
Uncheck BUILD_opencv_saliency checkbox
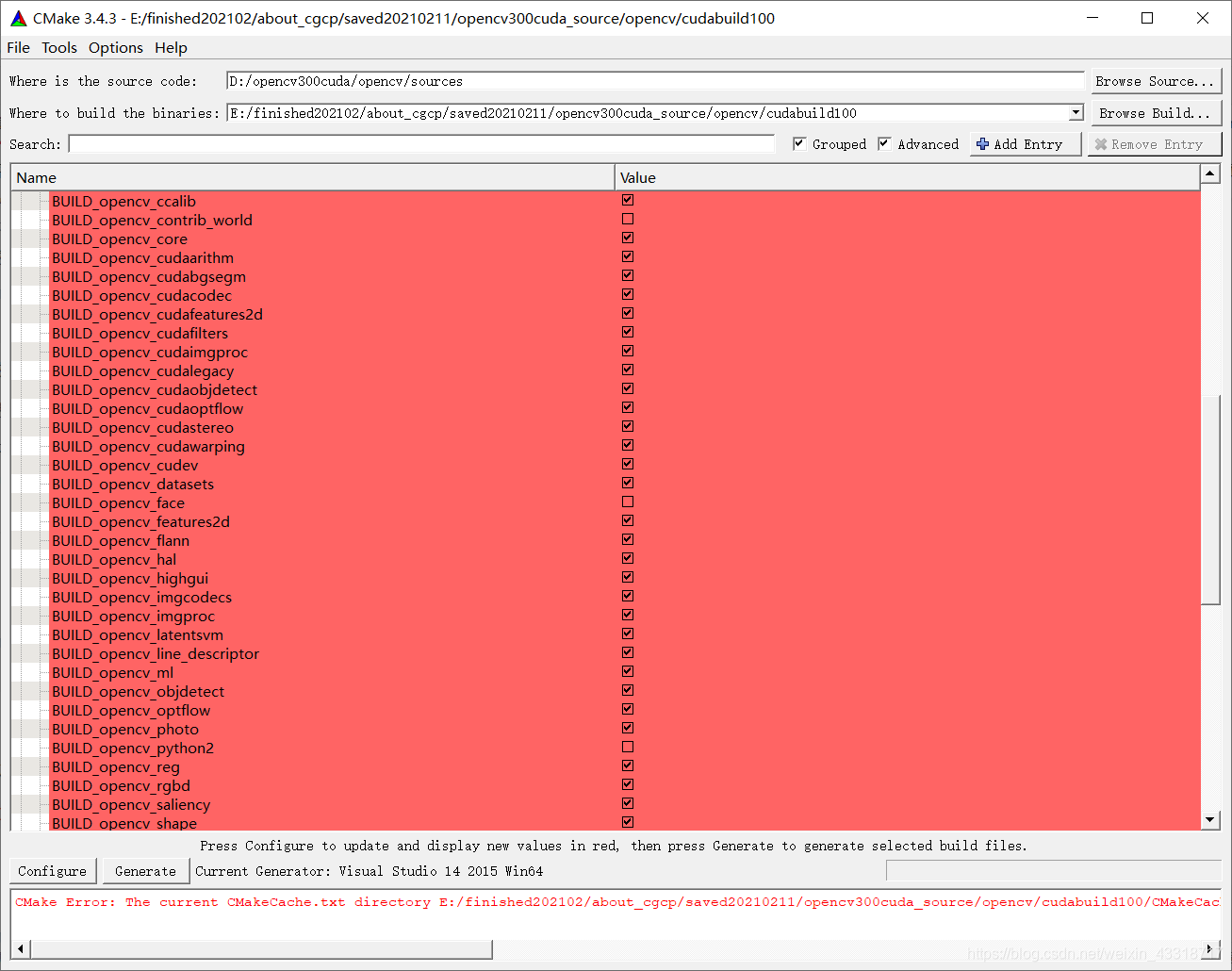click(x=628, y=803)
